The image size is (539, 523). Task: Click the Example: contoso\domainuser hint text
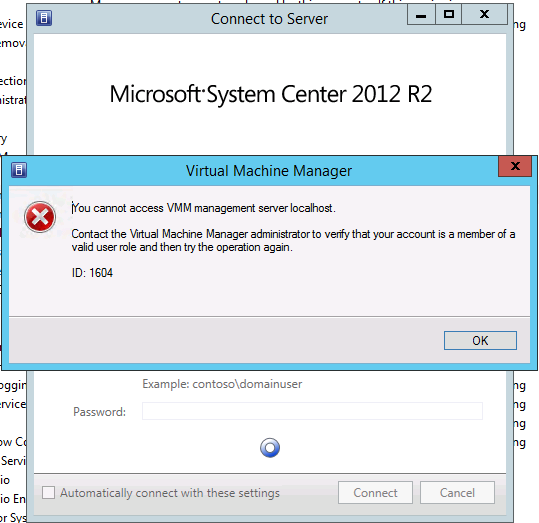pyautogui.click(x=222, y=384)
